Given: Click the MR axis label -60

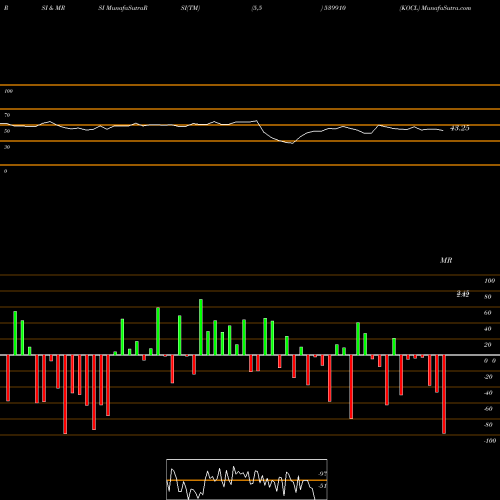Looking at the screenshot, I should pyautogui.click(x=488, y=409).
